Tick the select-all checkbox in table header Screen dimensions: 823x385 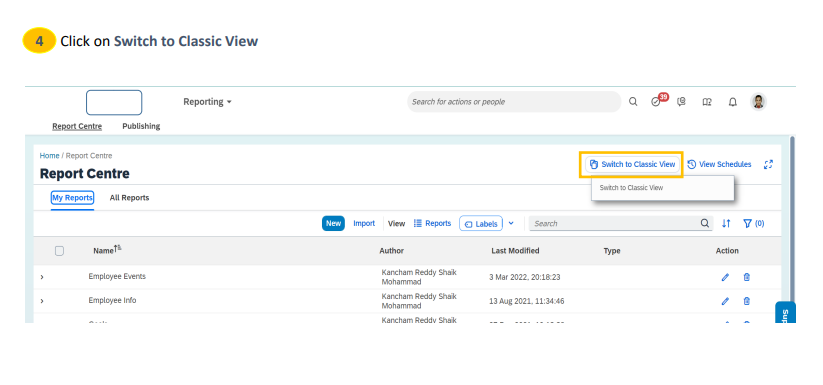59,251
